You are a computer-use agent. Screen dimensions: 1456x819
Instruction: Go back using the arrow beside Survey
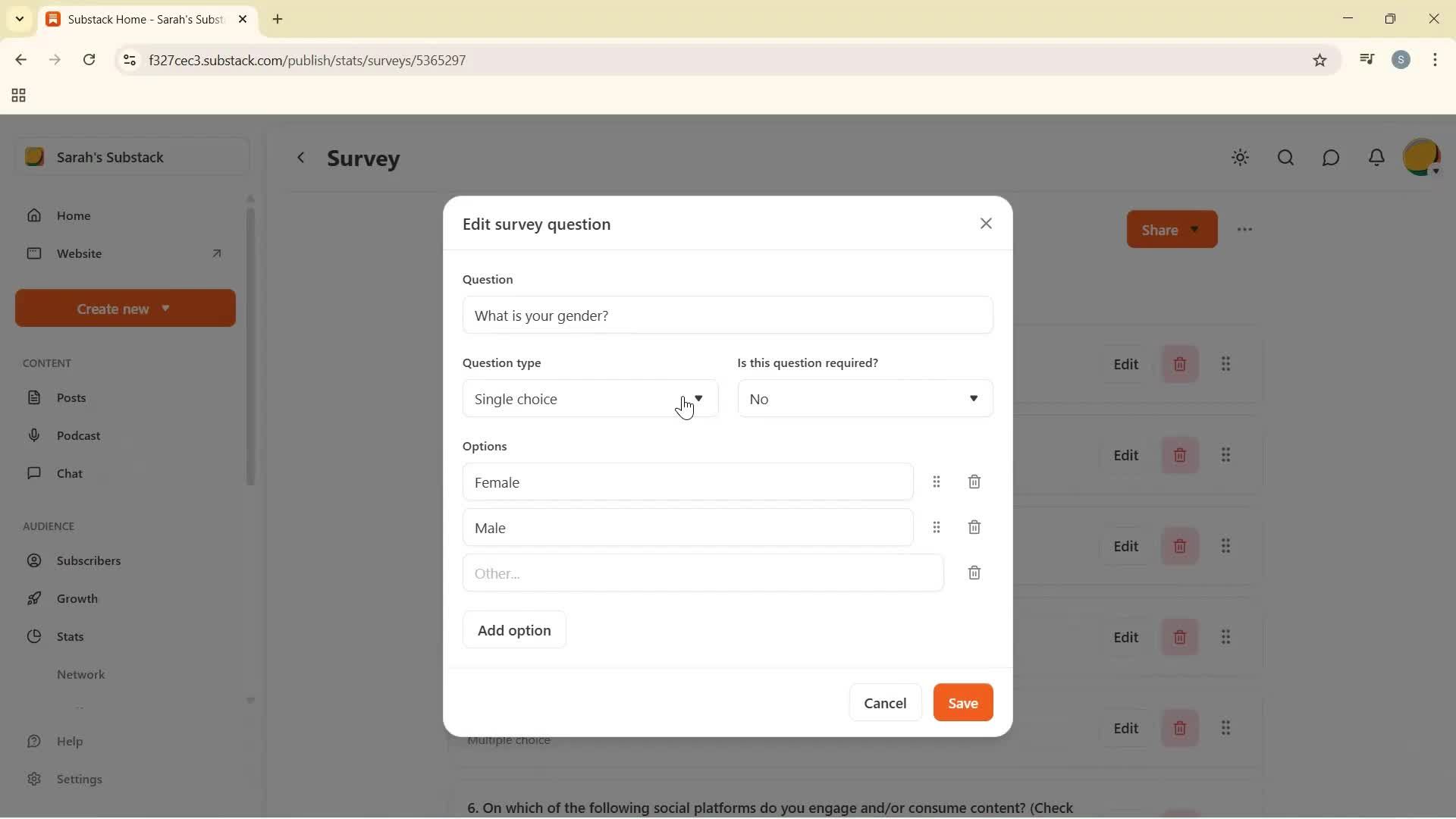[302, 158]
